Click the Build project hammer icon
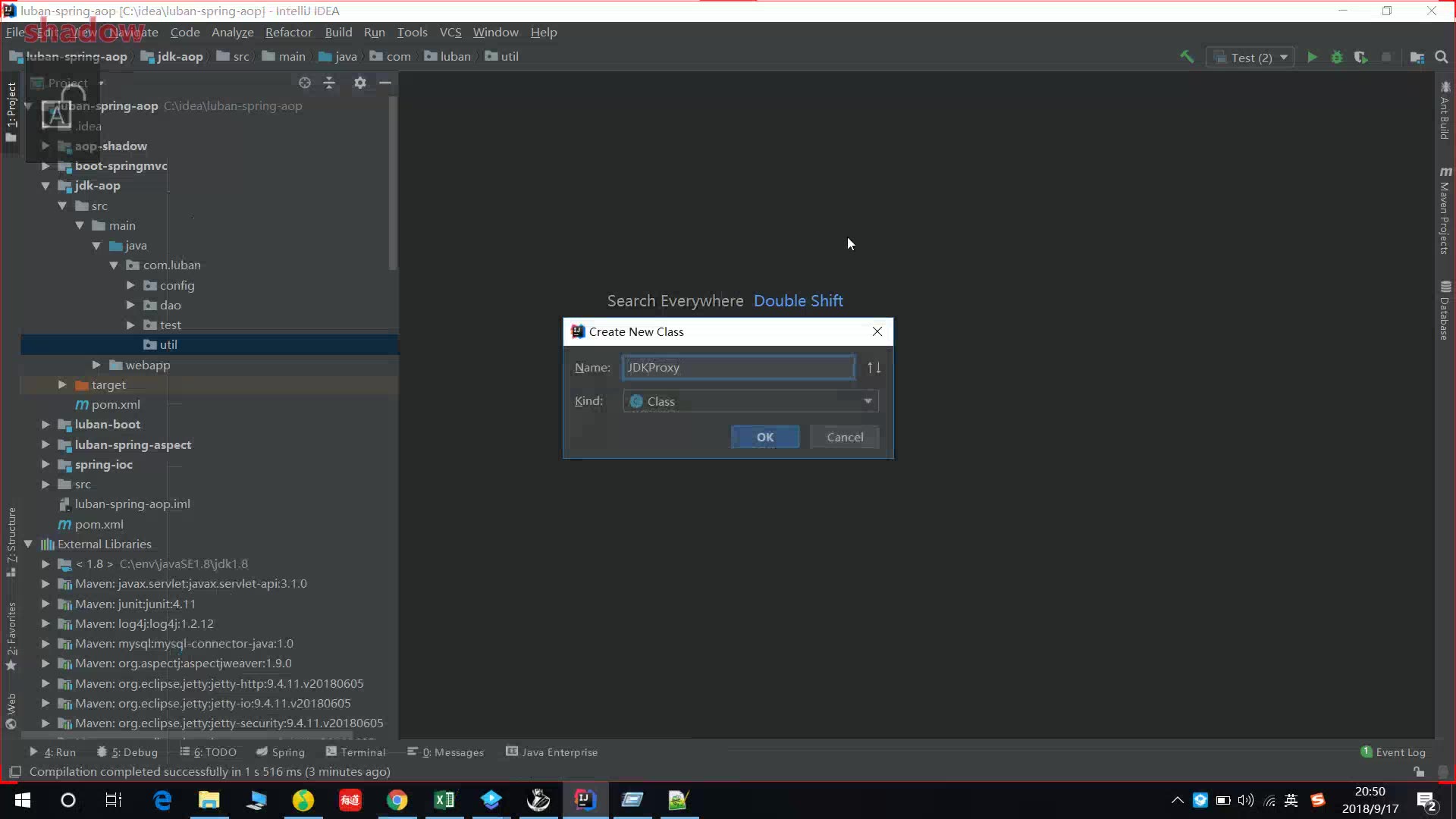 coord(1187,57)
